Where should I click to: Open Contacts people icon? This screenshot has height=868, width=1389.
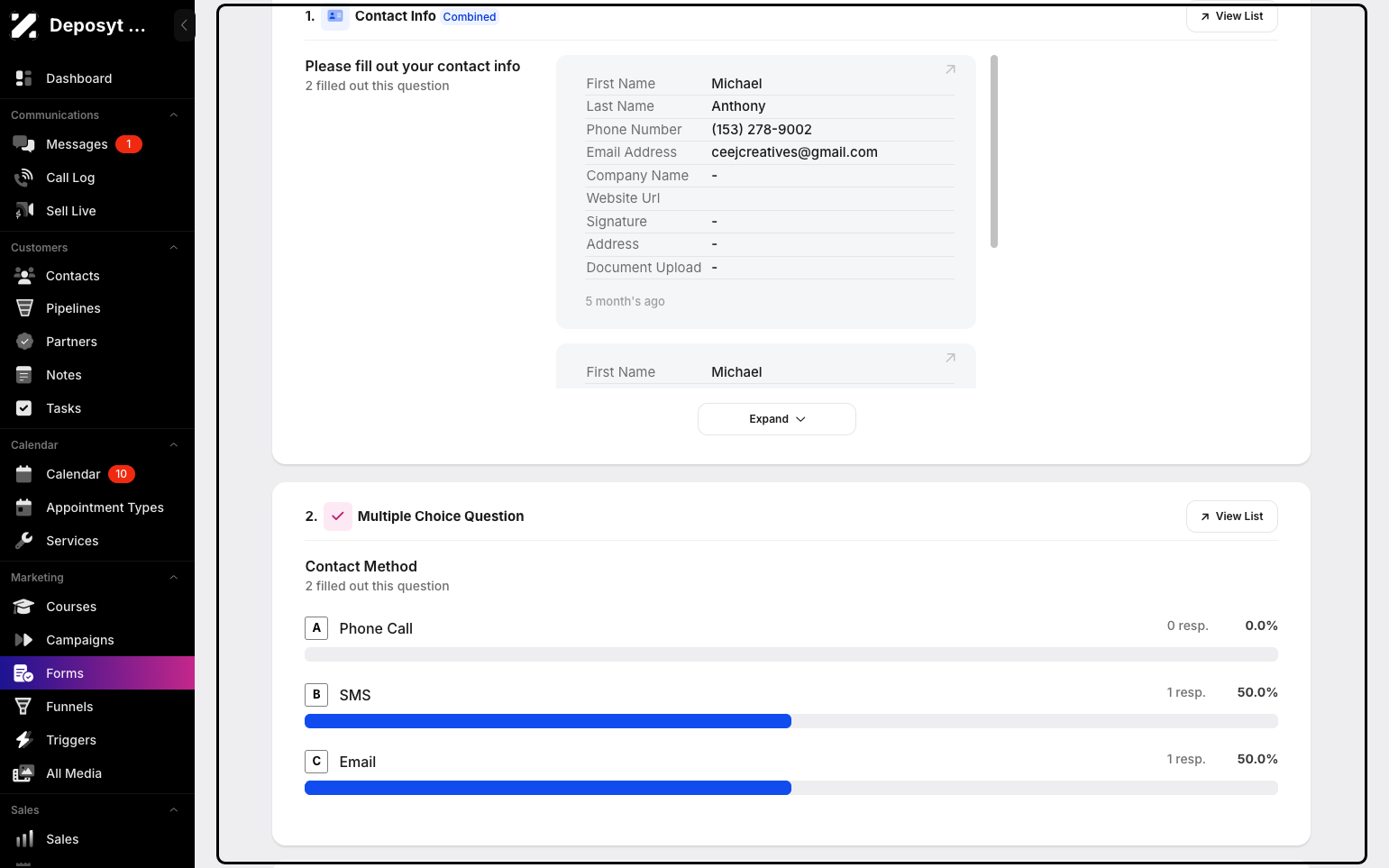click(24, 276)
